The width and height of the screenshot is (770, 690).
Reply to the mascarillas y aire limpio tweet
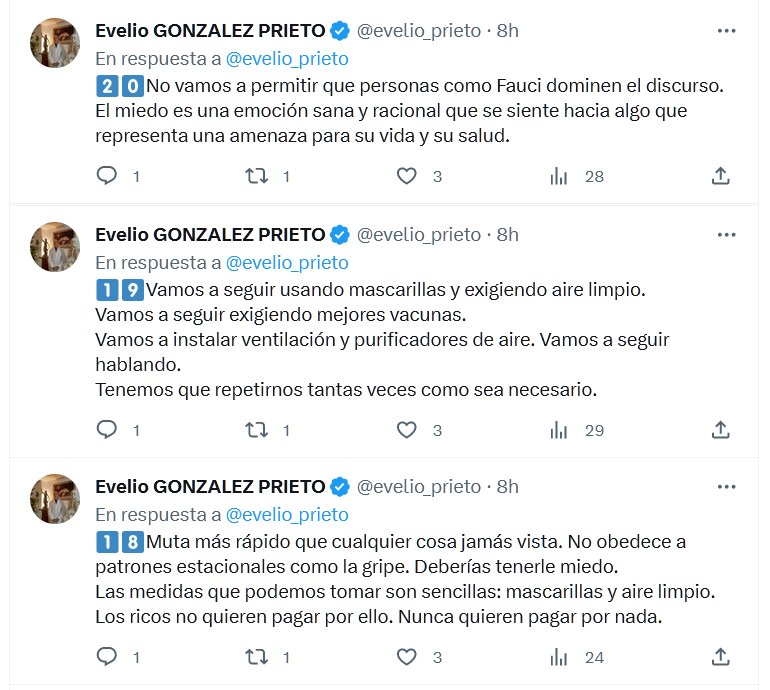tap(107, 430)
